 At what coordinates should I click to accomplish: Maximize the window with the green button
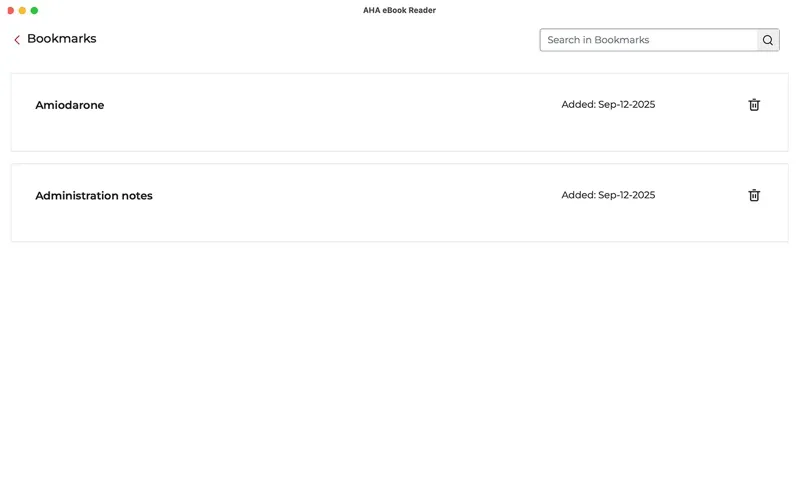coord(34,10)
